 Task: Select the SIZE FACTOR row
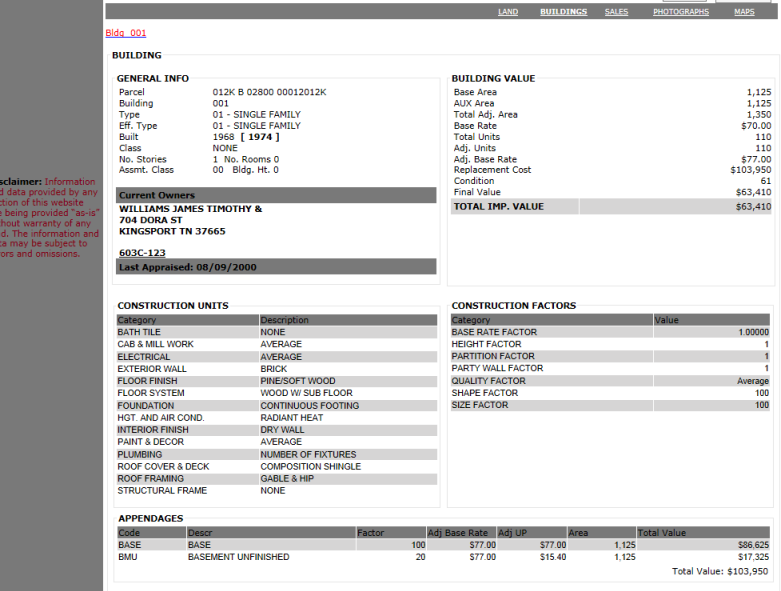coord(610,405)
